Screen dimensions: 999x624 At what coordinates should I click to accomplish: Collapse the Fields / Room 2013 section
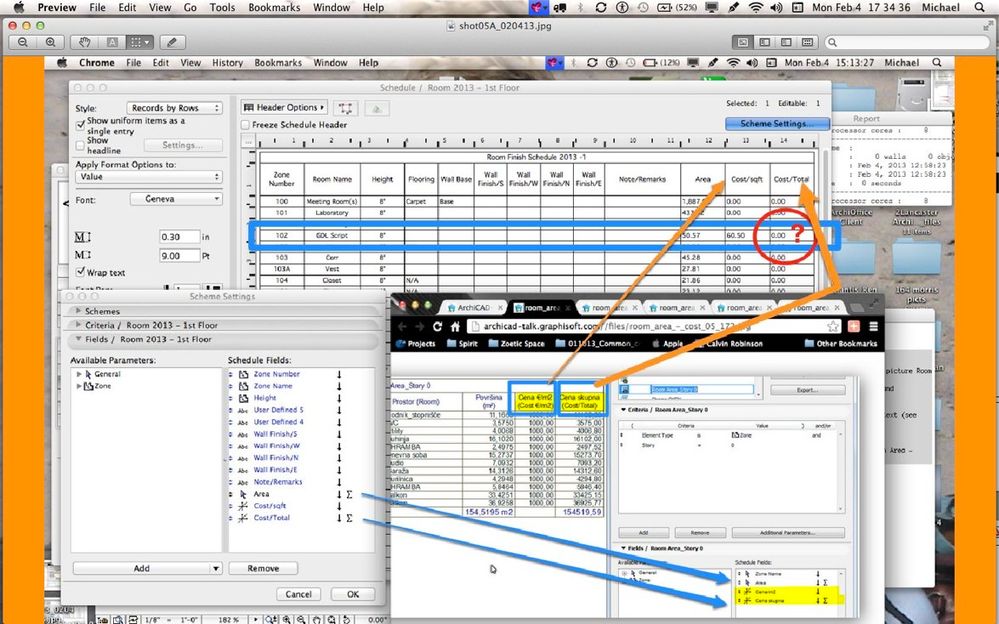point(78,339)
